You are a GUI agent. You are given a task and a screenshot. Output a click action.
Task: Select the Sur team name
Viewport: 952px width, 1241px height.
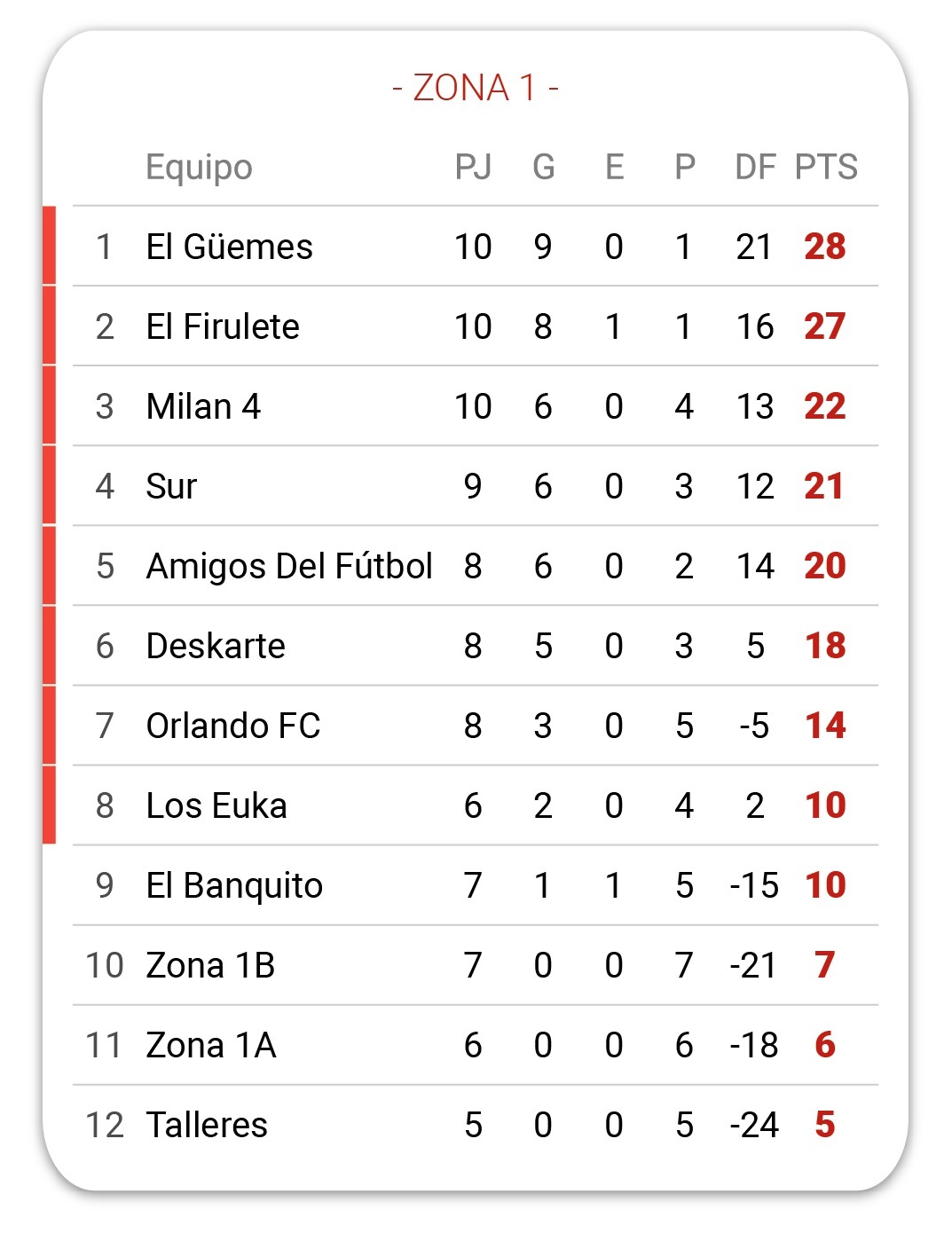[x=171, y=486]
